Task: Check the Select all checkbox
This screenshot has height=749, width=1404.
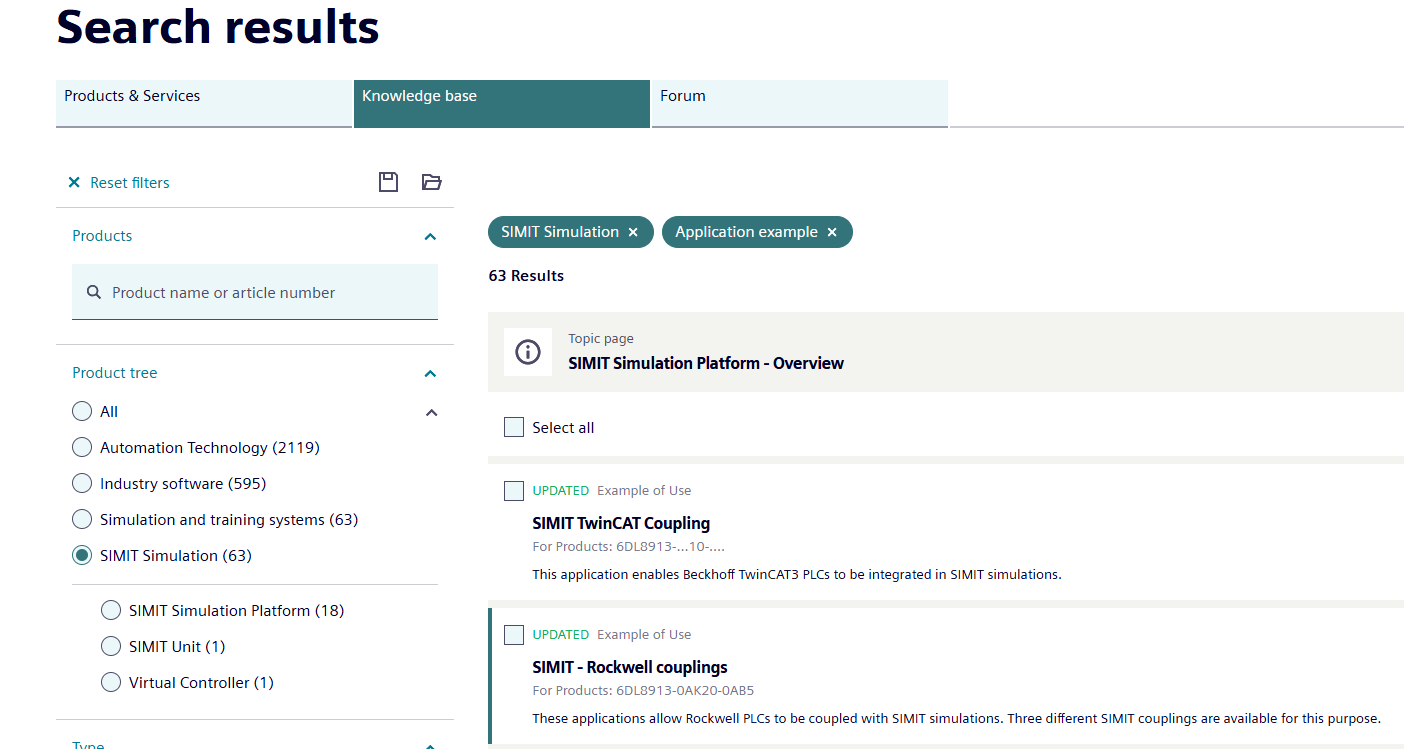Action: 514,428
